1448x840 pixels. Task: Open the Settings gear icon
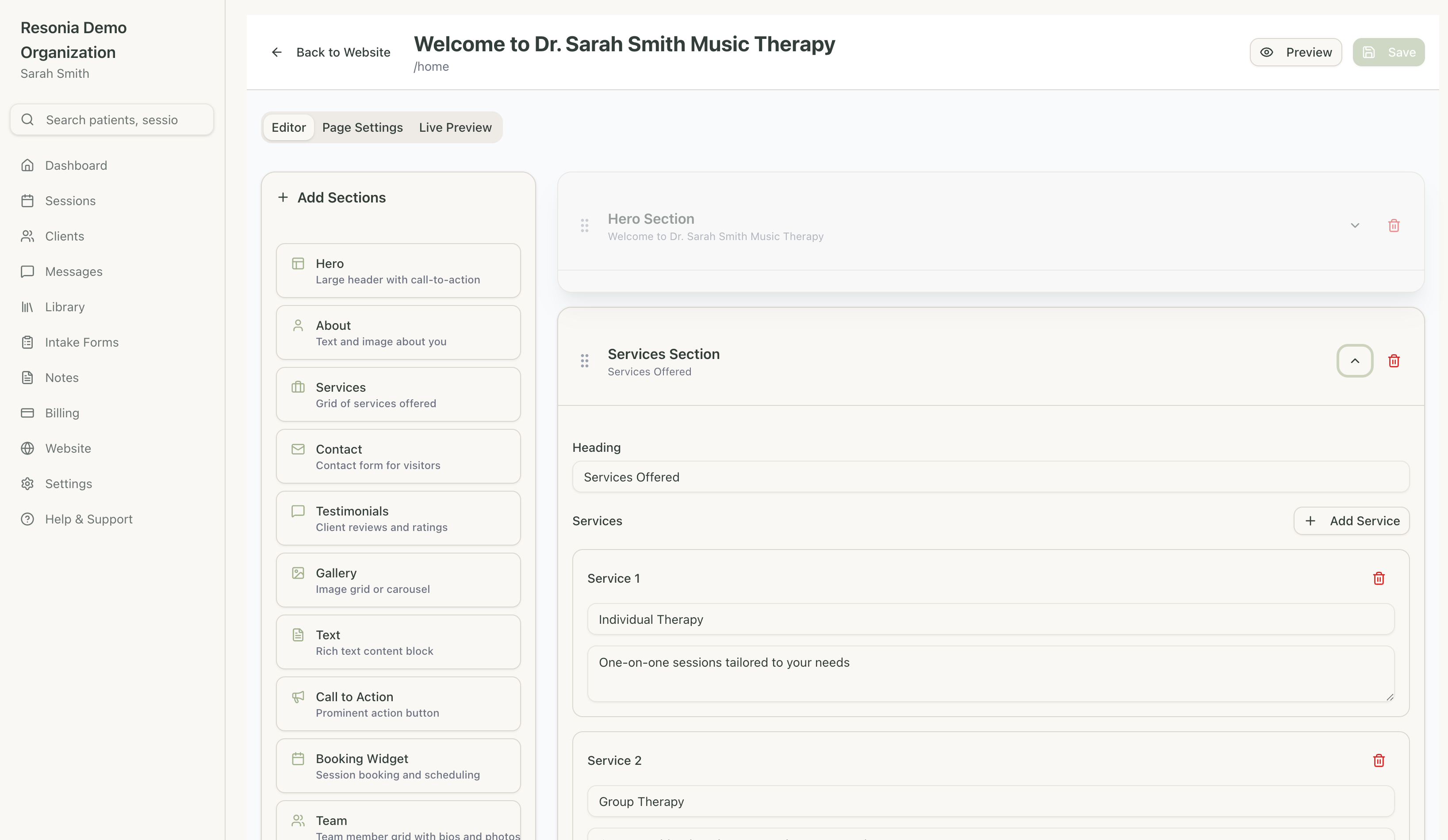point(27,484)
